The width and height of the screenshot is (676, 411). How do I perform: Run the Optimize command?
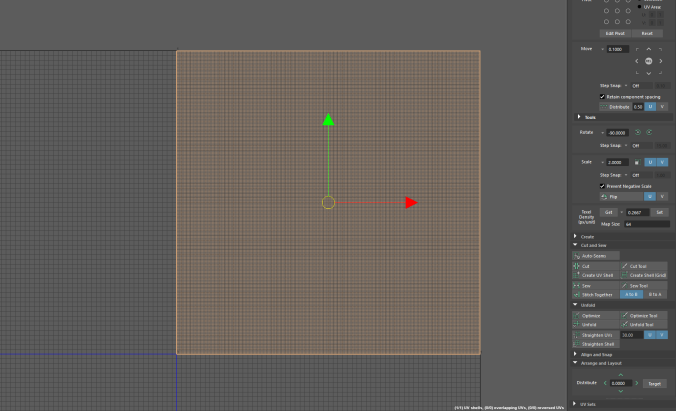pos(596,316)
